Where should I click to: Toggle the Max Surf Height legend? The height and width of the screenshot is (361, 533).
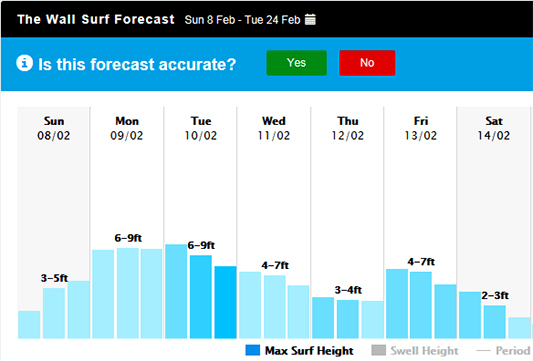tap(299, 350)
